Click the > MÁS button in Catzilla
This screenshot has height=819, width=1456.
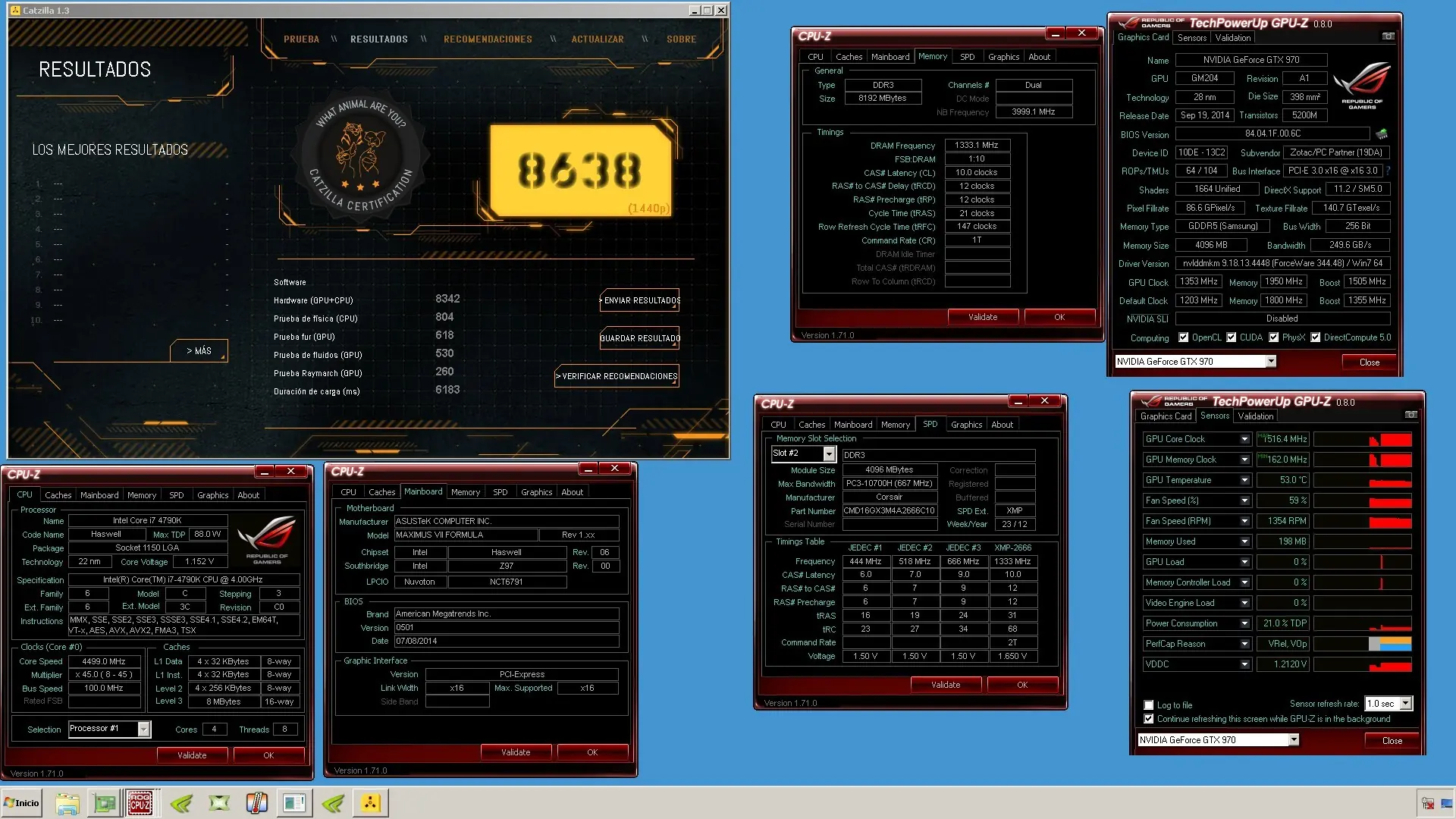(x=199, y=350)
